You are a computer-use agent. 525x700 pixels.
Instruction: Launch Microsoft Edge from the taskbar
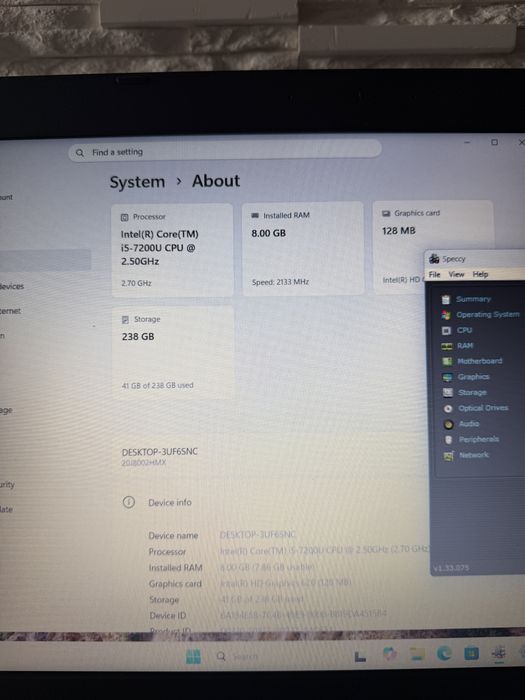click(444, 654)
